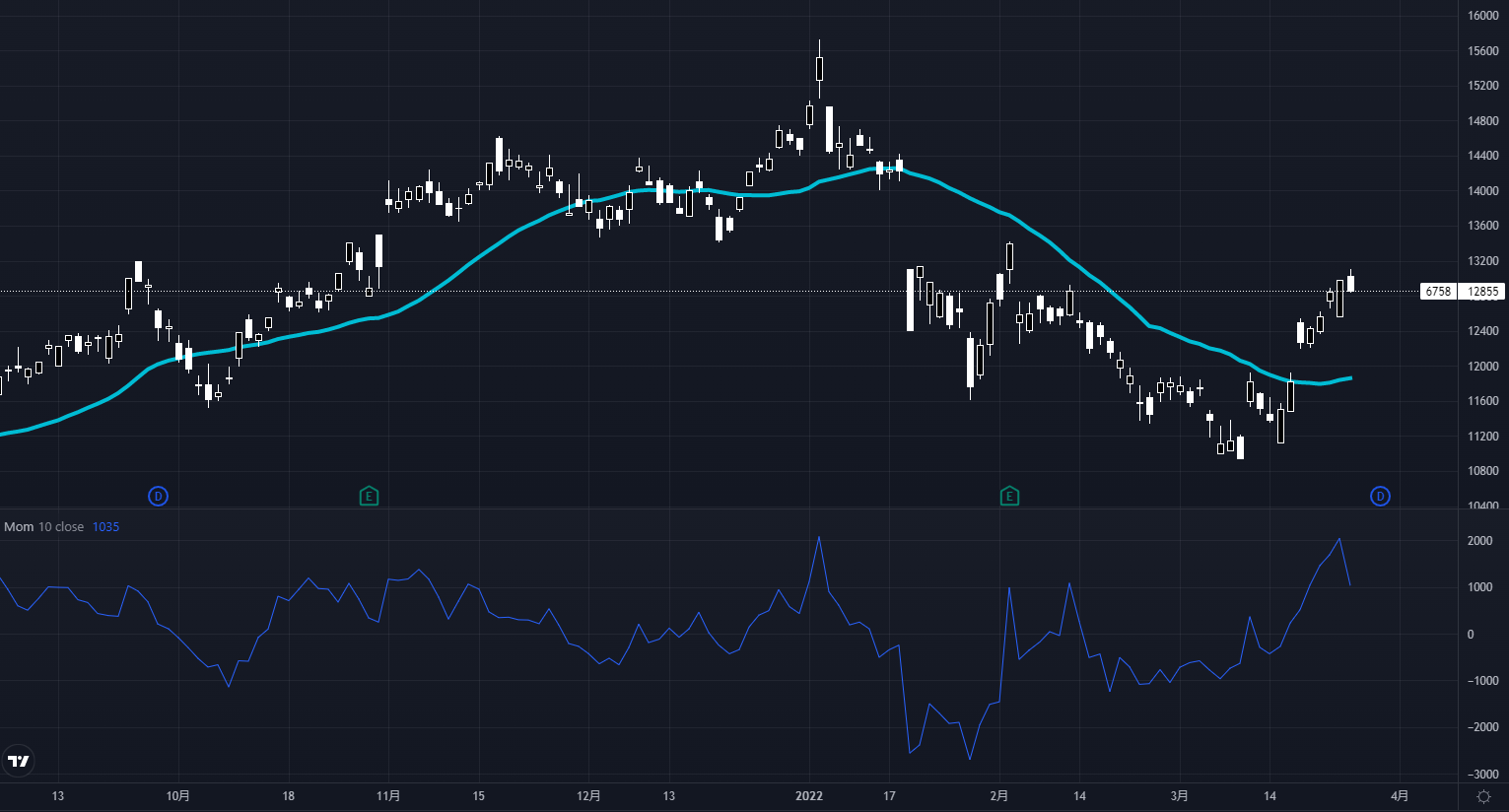Click the TradingView logo
Viewport: 1509px width, 812px height.
[x=19, y=760]
